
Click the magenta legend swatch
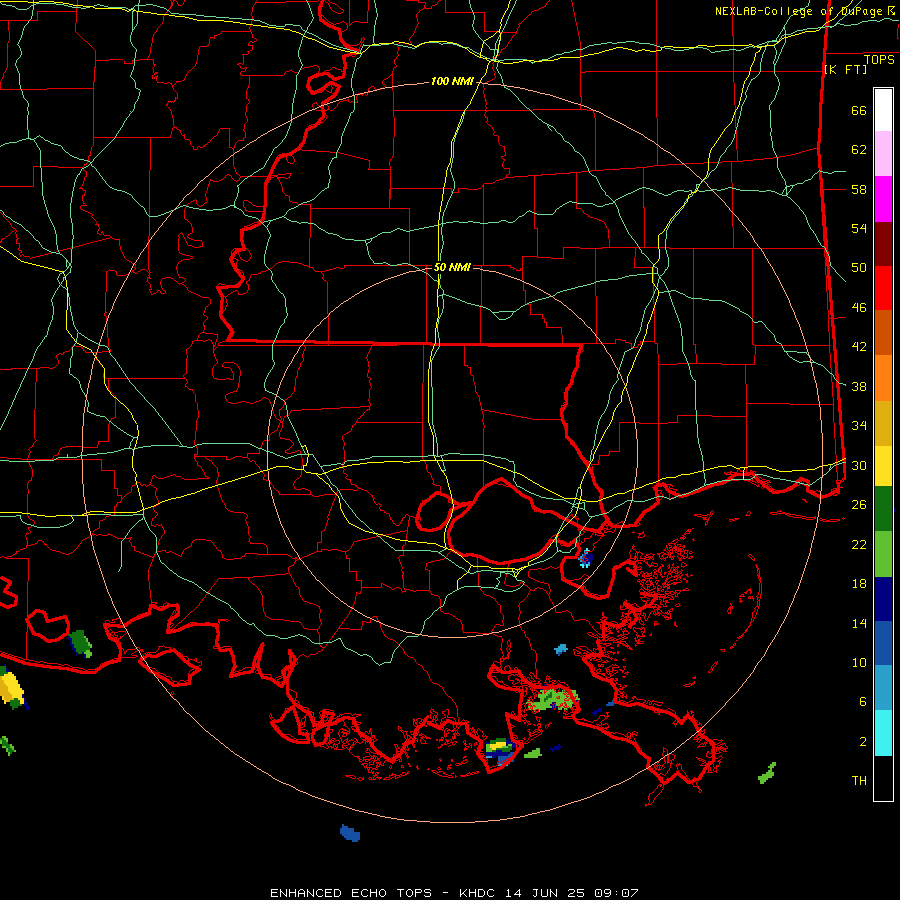click(883, 199)
